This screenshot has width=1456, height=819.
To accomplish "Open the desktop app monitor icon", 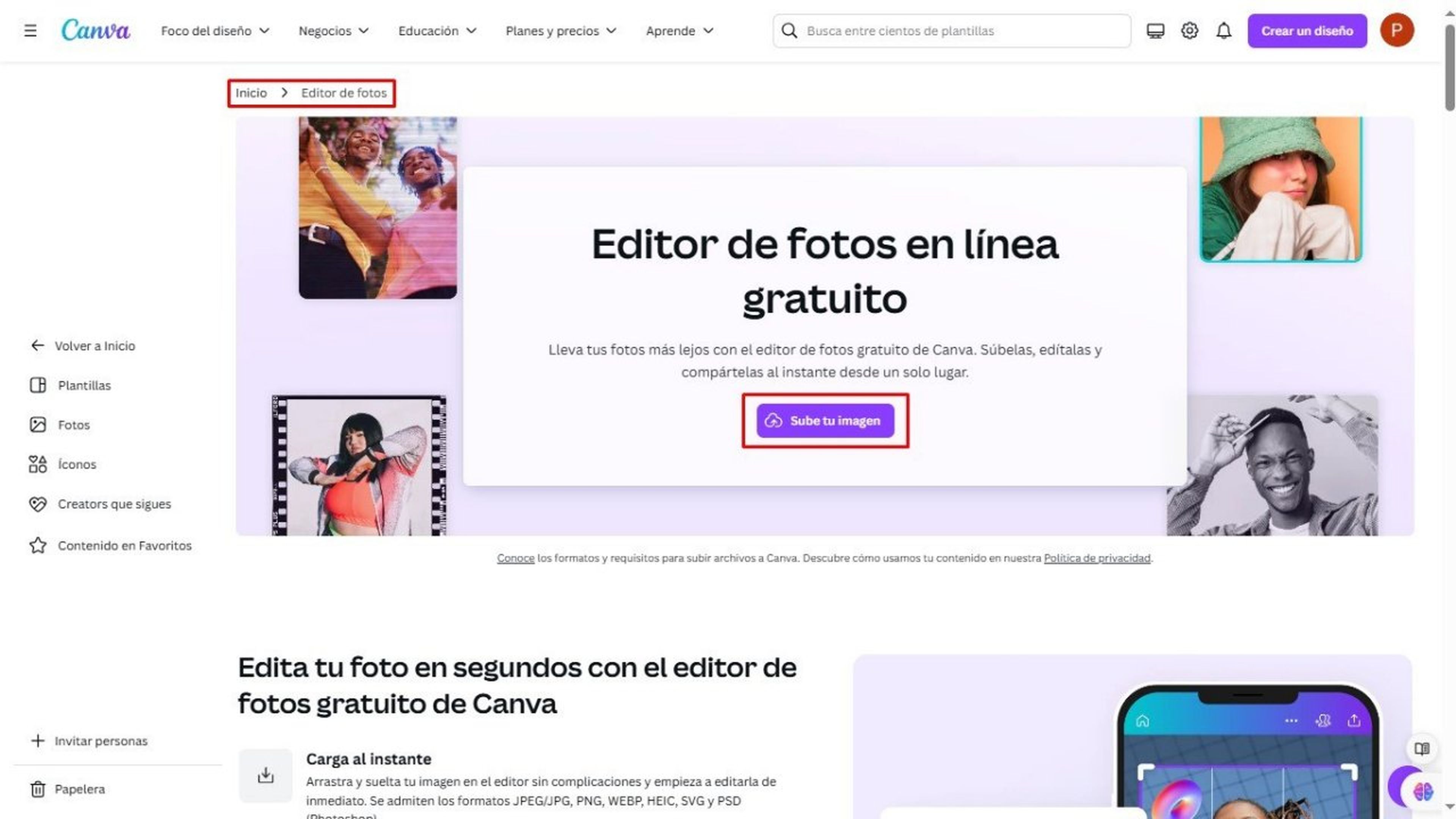I will coord(1155,30).
